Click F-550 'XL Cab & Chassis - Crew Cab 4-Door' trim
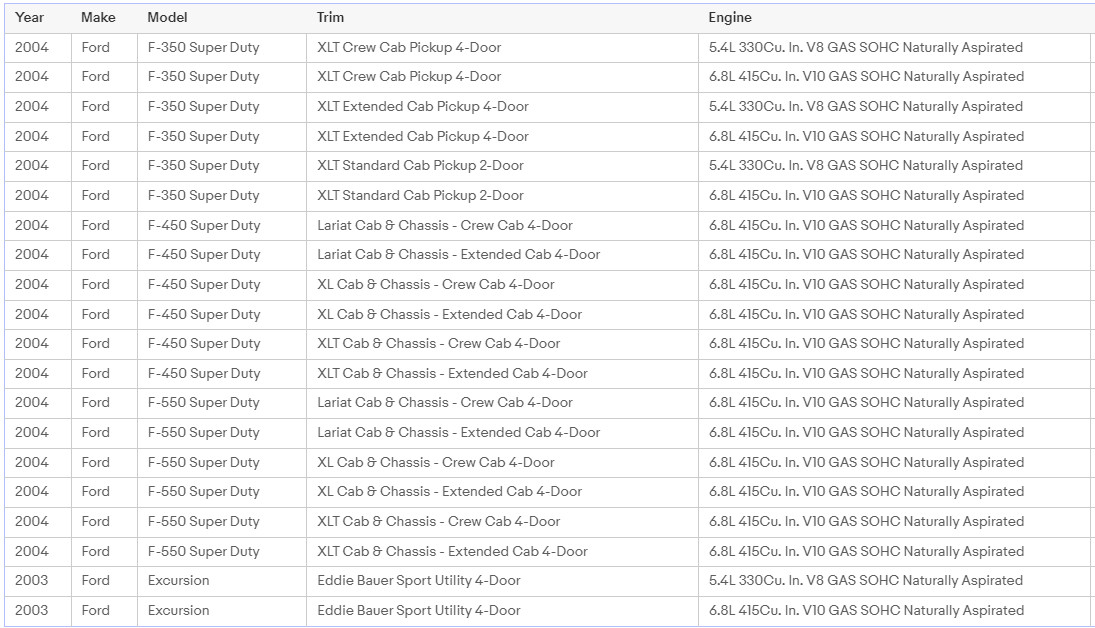This screenshot has height=628, width=1095. pyautogui.click(x=436, y=462)
